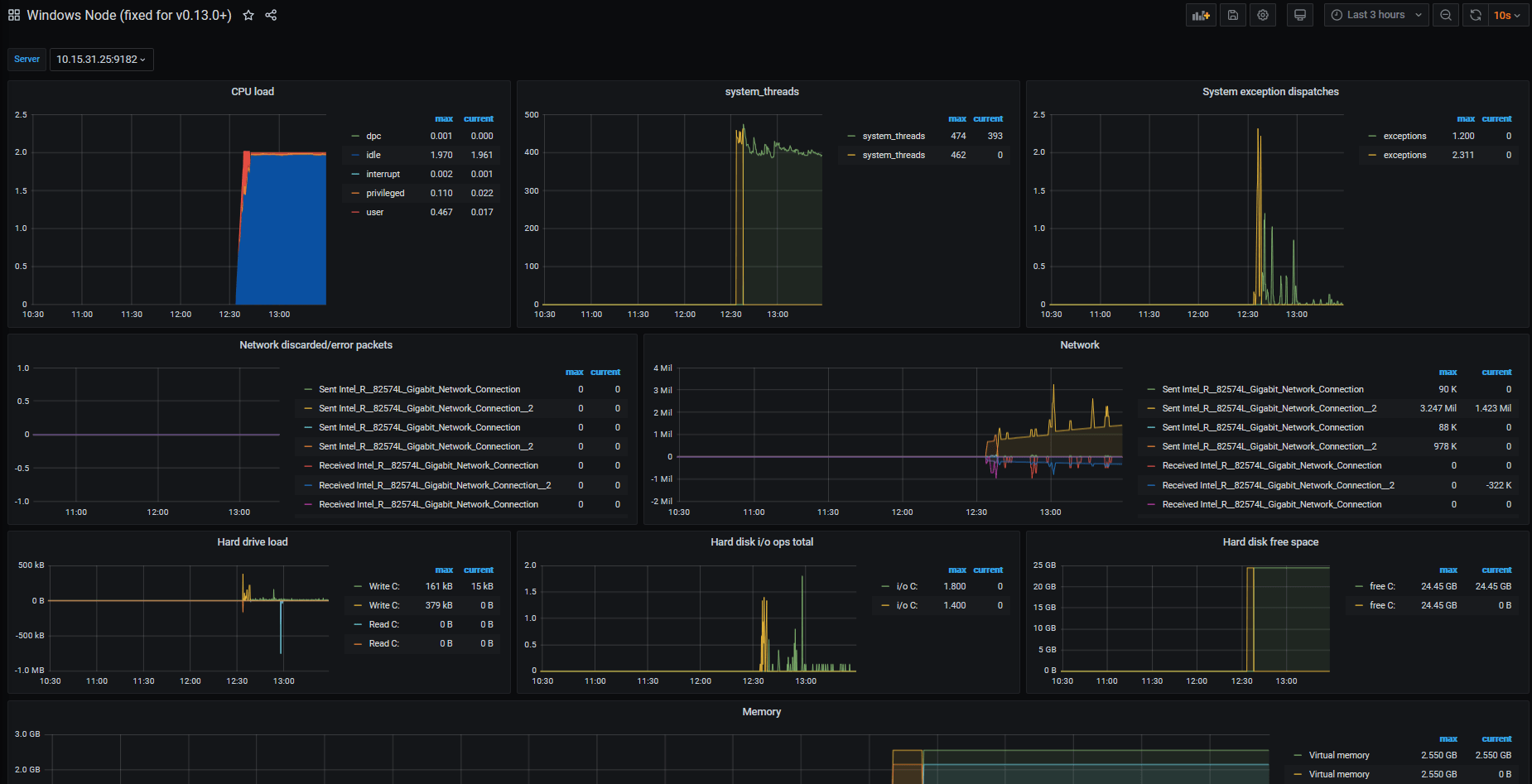The image size is (1532, 784).
Task: Toggle the idle series in CPU load legend
Action: pyautogui.click(x=373, y=155)
